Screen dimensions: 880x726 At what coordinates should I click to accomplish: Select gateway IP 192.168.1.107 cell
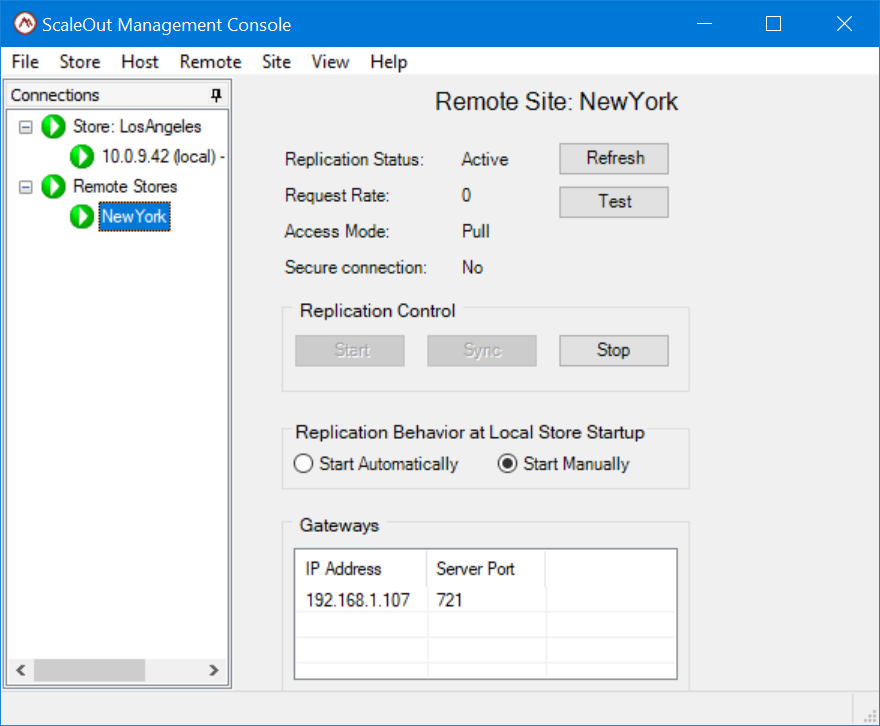pyautogui.click(x=360, y=600)
